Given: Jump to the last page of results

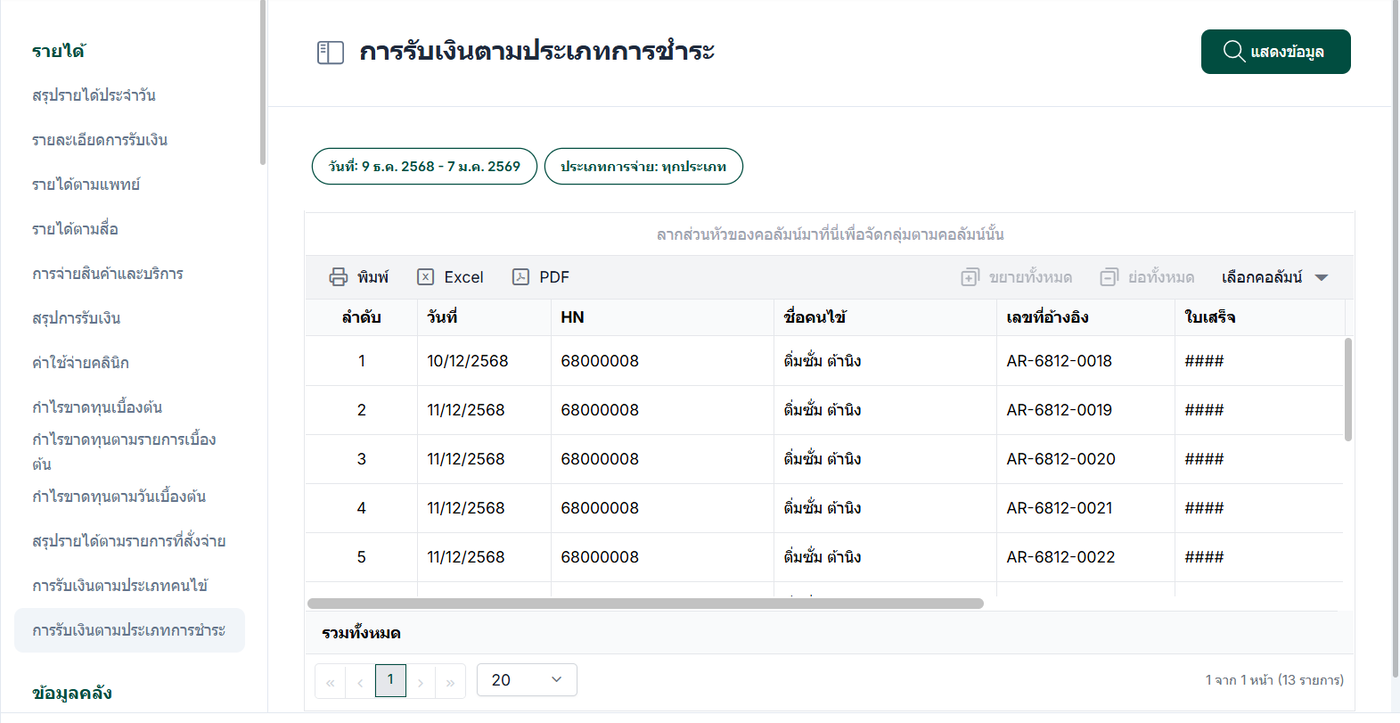Looking at the screenshot, I should [451, 681].
